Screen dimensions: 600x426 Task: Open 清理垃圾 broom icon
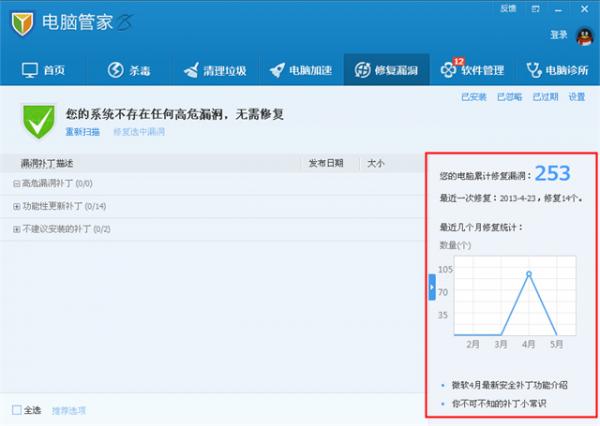(x=192, y=71)
